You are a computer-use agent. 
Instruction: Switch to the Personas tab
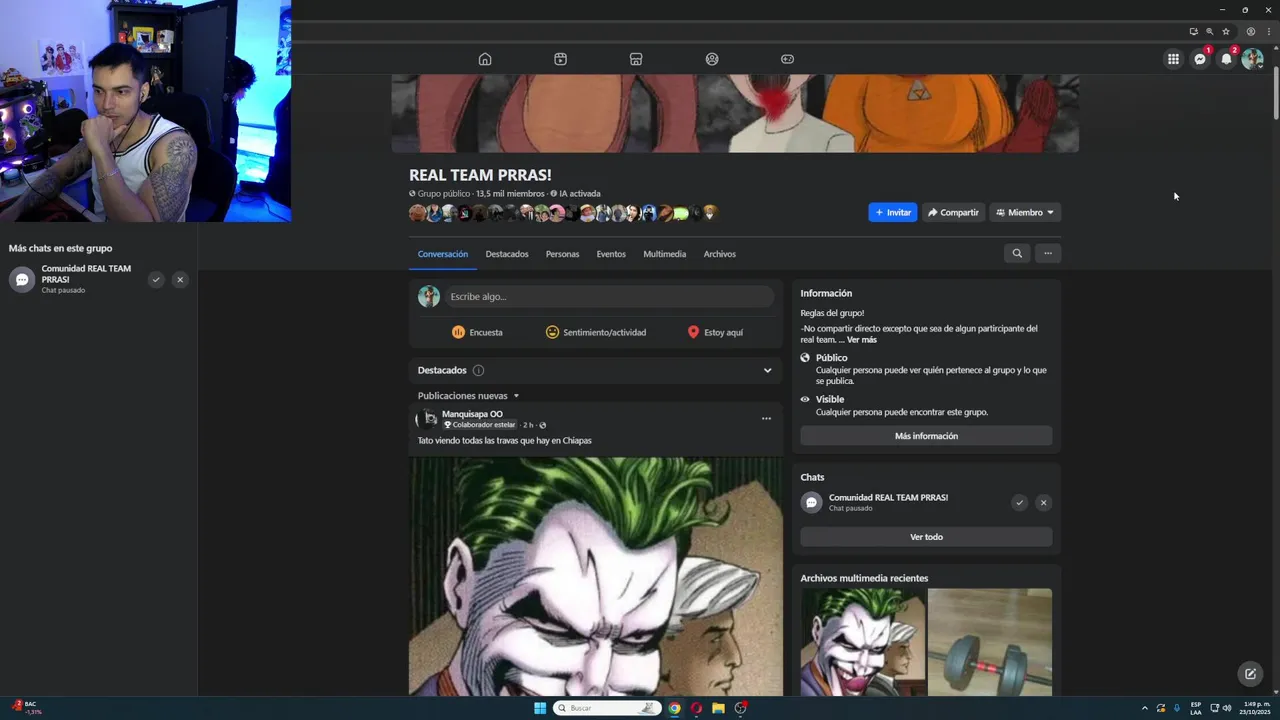562,254
